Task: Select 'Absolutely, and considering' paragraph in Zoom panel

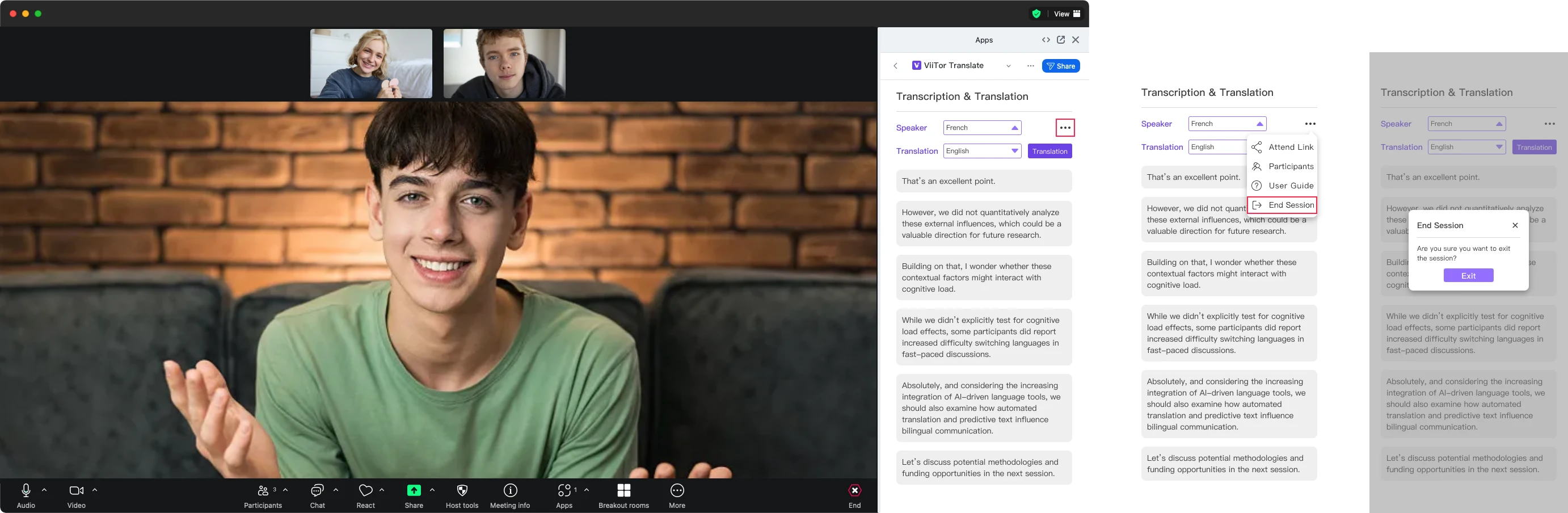Action: [x=984, y=409]
